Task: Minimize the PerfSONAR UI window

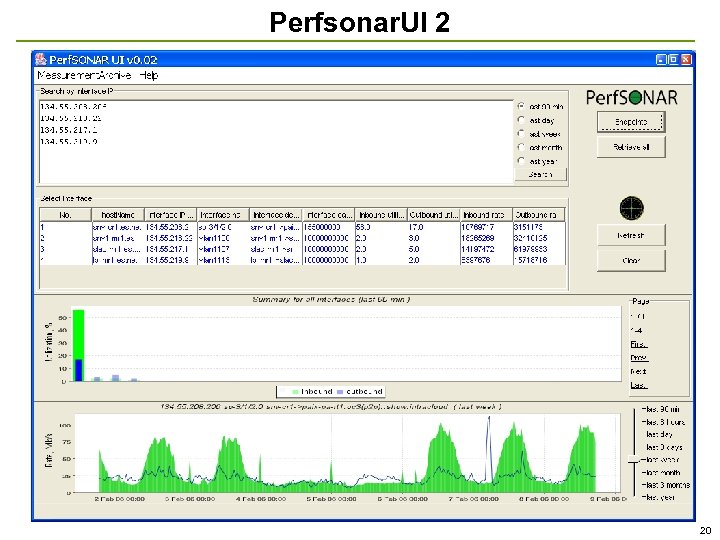Action: (x=661, y=60)
